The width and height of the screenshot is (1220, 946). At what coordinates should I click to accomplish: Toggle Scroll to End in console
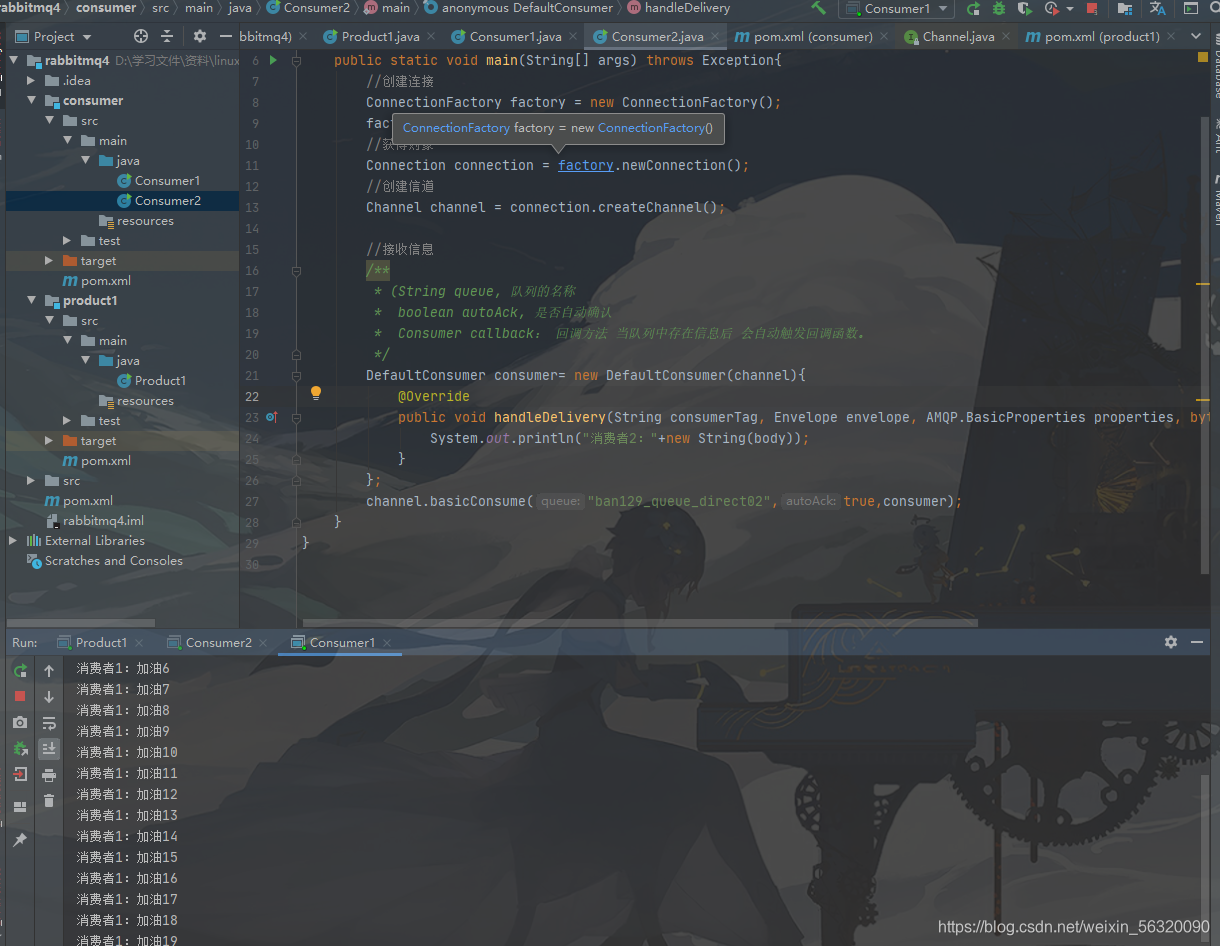tap(49, 748)
